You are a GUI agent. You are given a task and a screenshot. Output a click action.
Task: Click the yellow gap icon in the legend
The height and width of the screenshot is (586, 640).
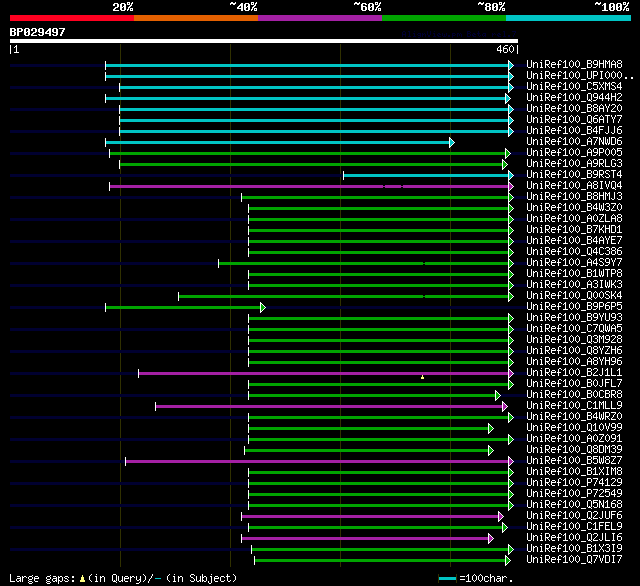(82, 578)
